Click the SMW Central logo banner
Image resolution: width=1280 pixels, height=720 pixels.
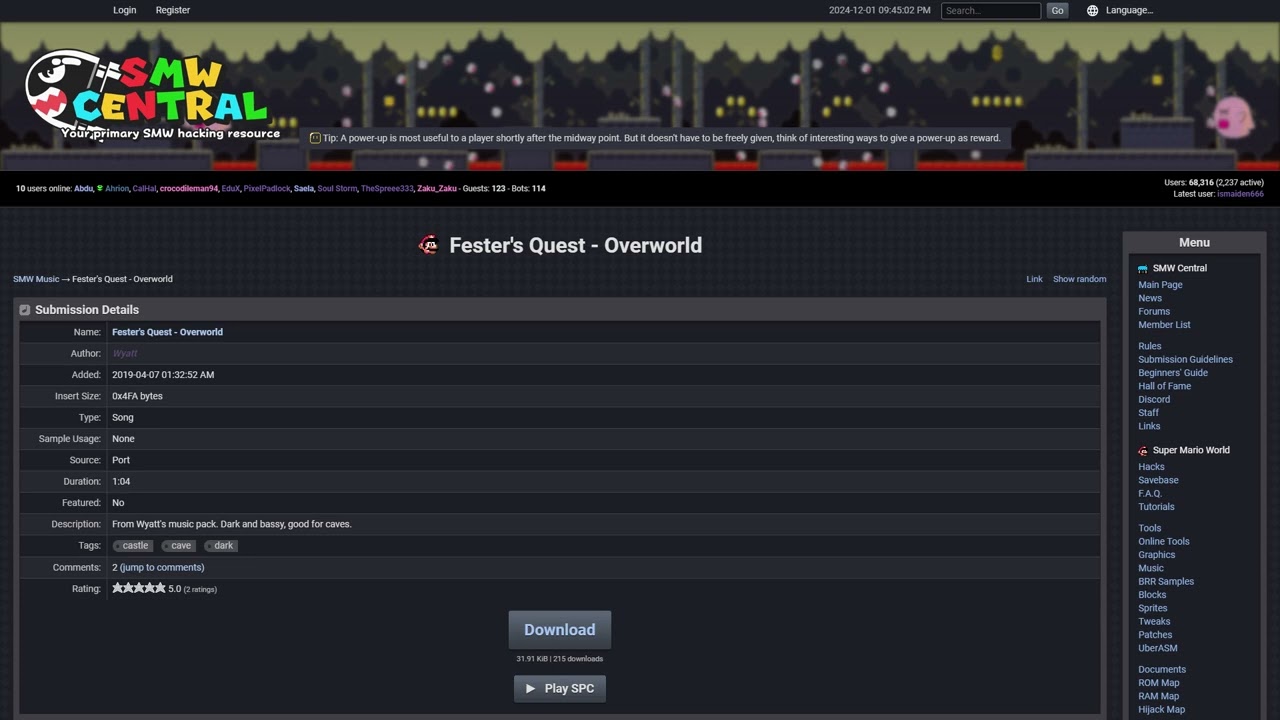coord(152,95)
